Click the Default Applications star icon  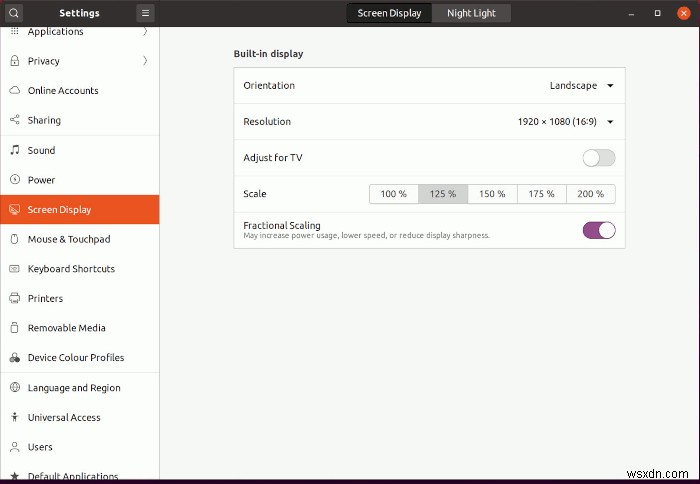click(15, 476)
